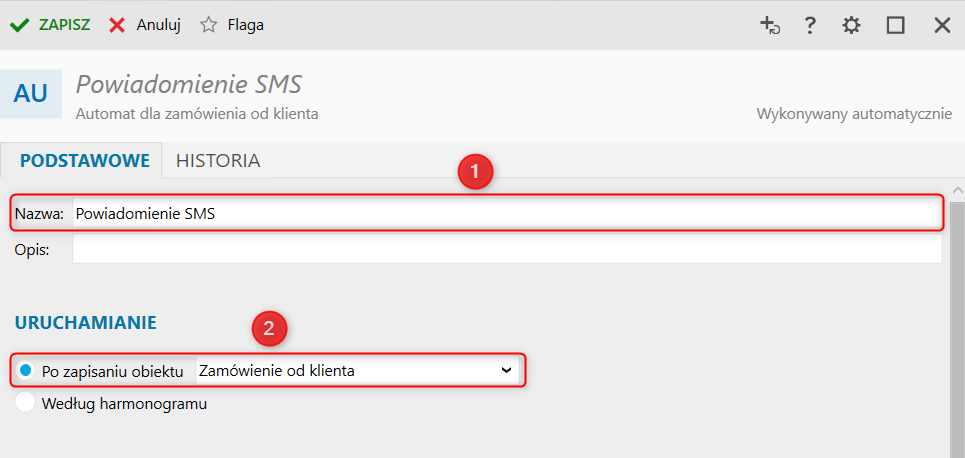Click the Anuluj button text
The image size is (965, 458).
click(158, 26)
